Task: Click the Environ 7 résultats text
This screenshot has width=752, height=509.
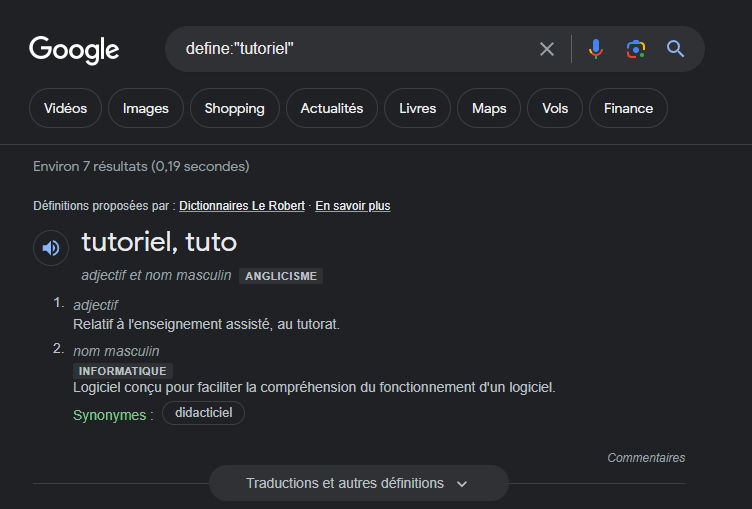Action: 141,166
